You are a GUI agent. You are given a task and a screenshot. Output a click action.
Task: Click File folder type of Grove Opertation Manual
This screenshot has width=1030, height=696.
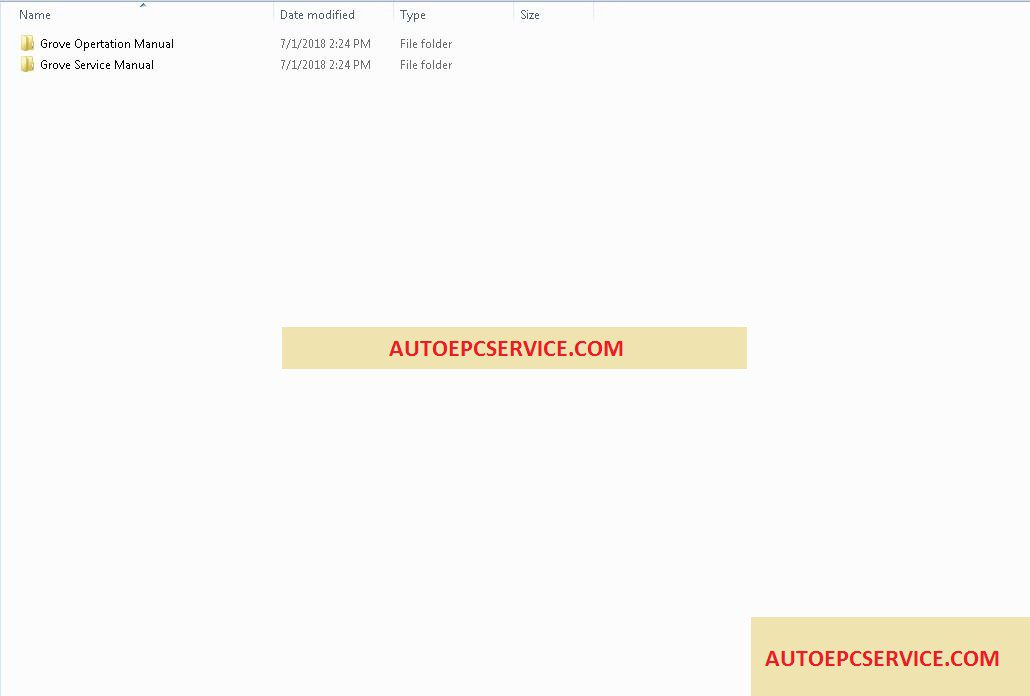point(426,44)
